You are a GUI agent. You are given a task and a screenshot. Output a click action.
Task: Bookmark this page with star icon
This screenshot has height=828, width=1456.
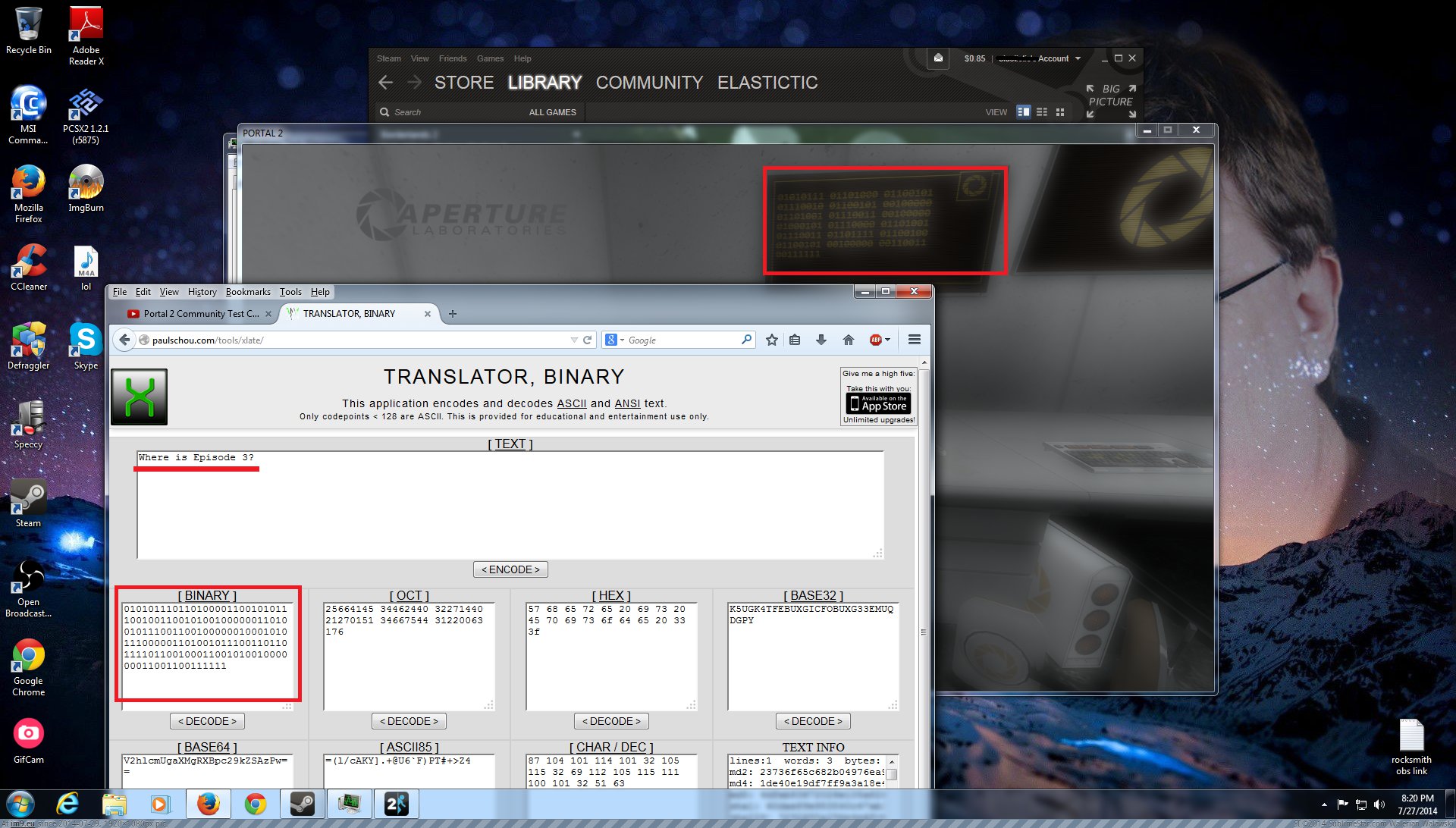[x=772, y=340]
